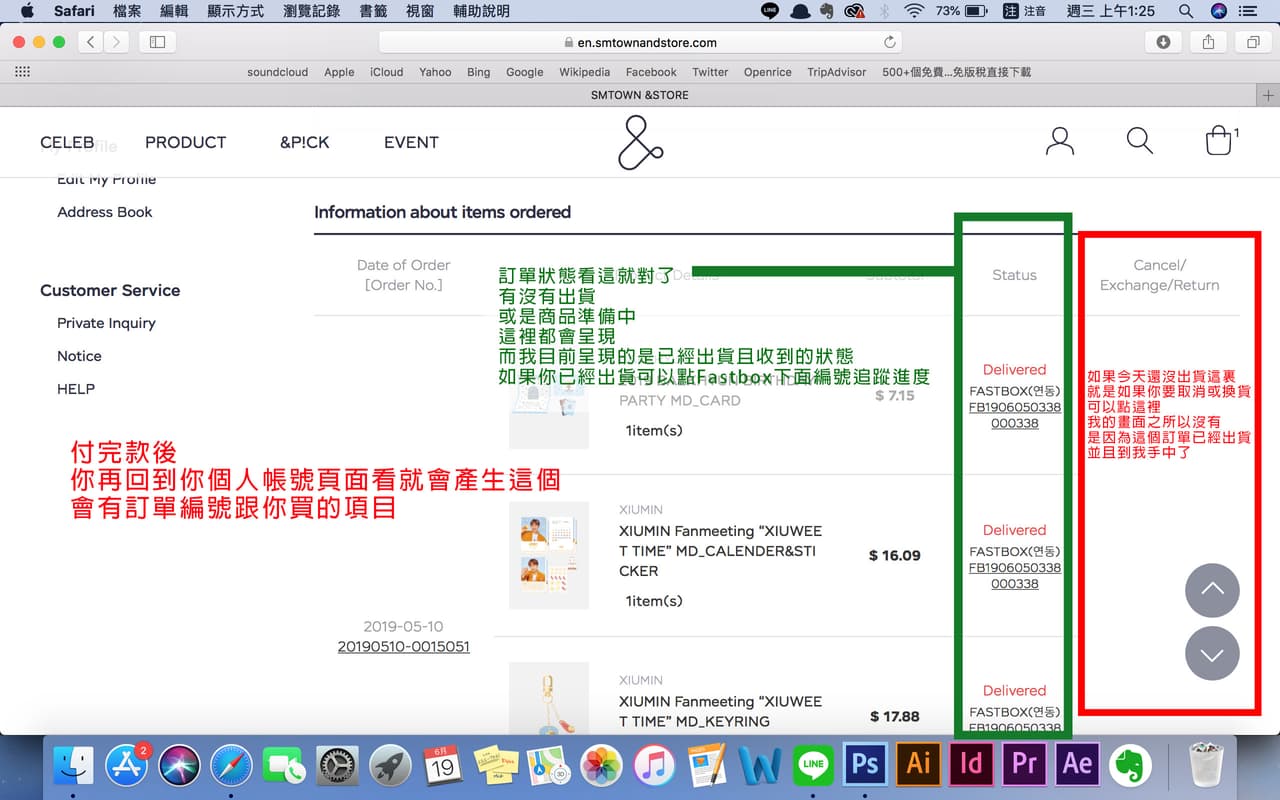Viewport: 1280px width, 800px height.
Task: Open Safari downloads button
Action: pos(1163,42)
